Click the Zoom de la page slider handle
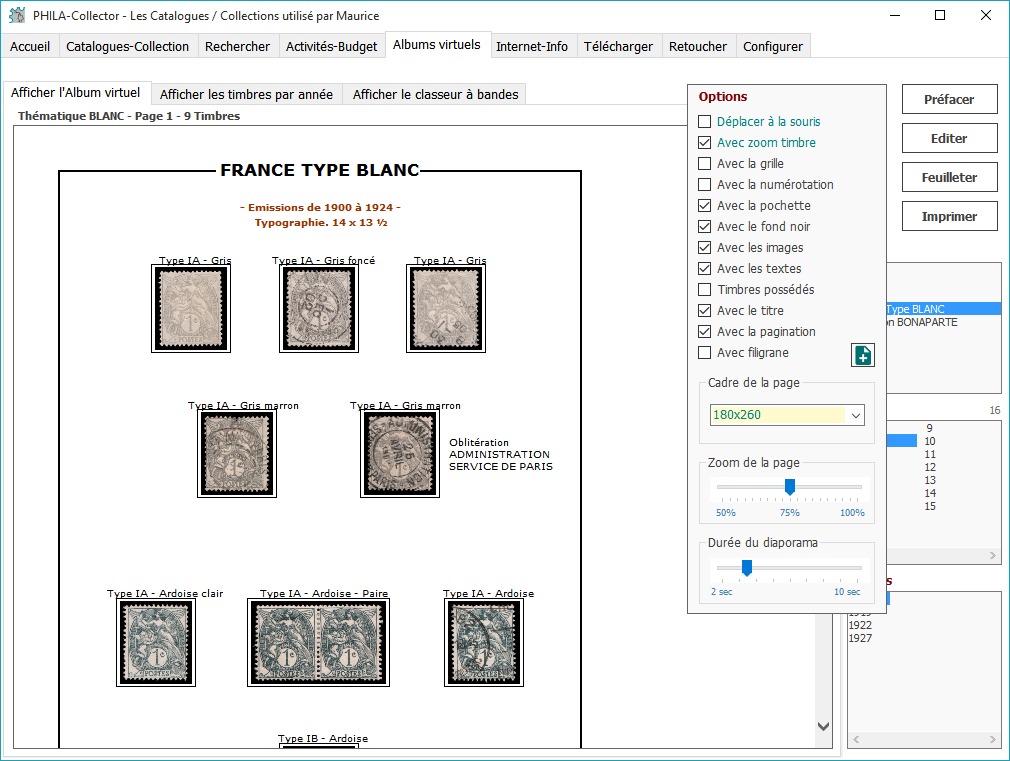The image size is (1010, 761). pos(790,487)
